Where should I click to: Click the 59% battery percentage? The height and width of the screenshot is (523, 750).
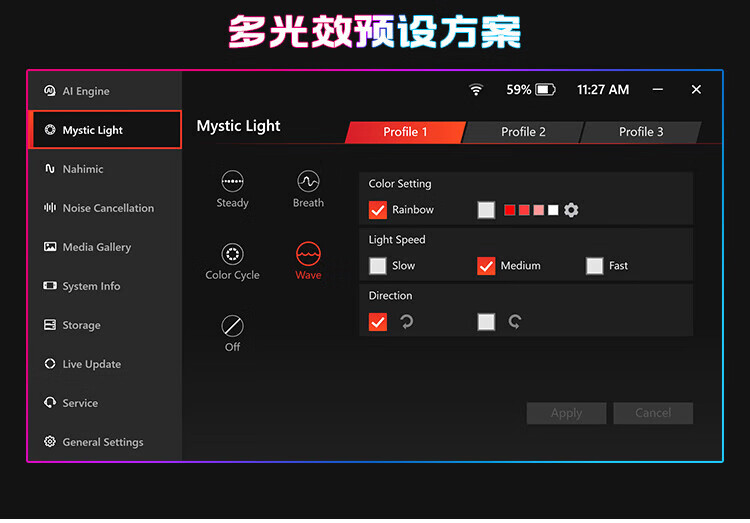(519, 89)
